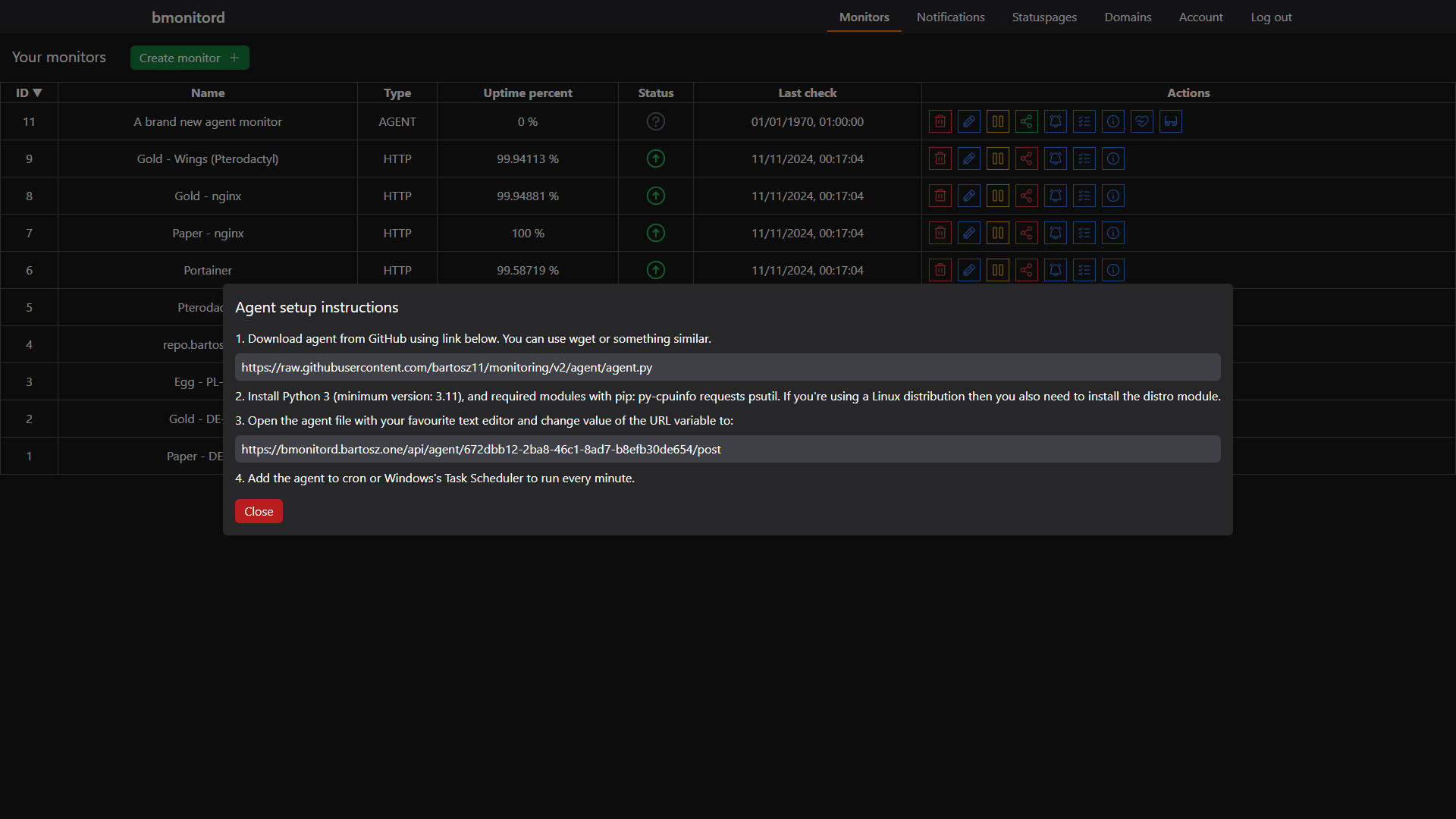Open notification settings for 'Portainer'
This screenshot has height=819, width=1456.
[1055, 270]
